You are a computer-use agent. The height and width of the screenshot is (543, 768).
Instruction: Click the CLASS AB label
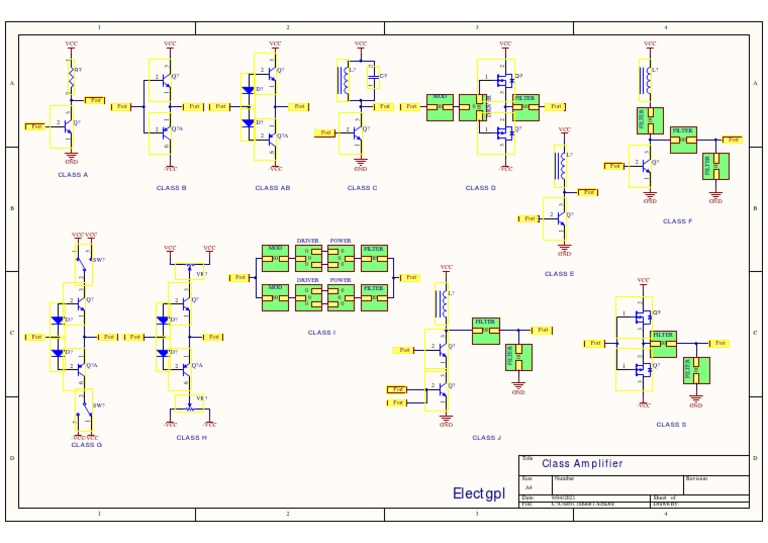(x=273, y=188)
